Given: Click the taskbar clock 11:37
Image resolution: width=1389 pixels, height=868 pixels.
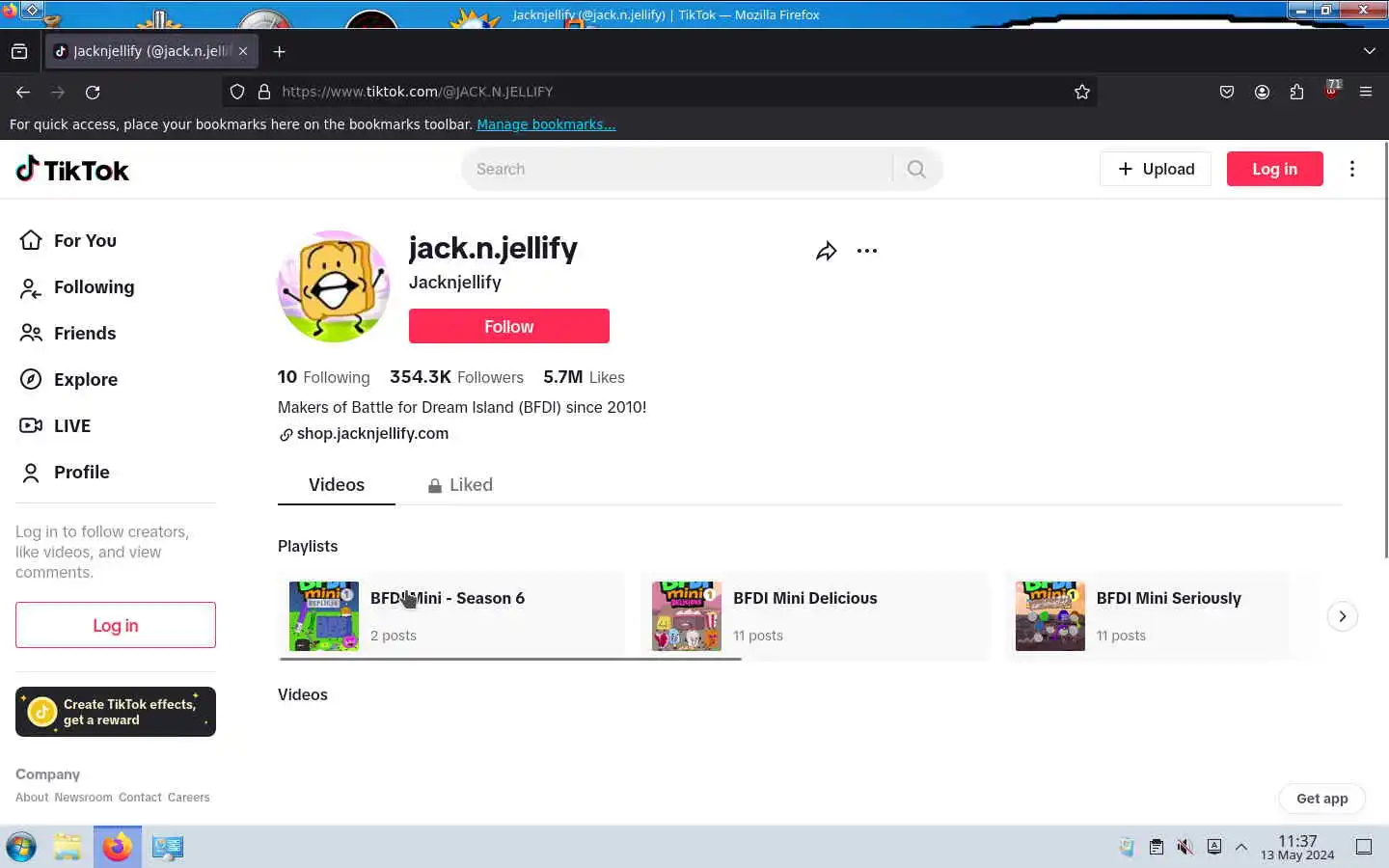Looking at the screenshot, I should coord(1297,847).
